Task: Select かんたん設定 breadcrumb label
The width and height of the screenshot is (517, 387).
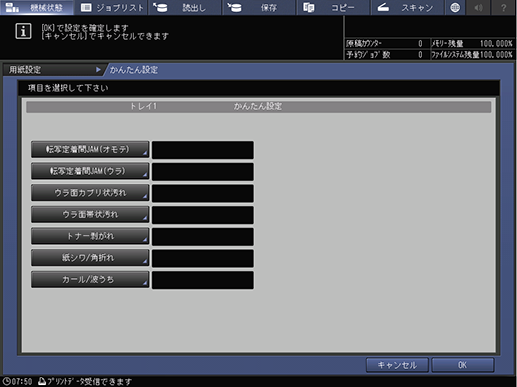Action: [x=134, y=70]
